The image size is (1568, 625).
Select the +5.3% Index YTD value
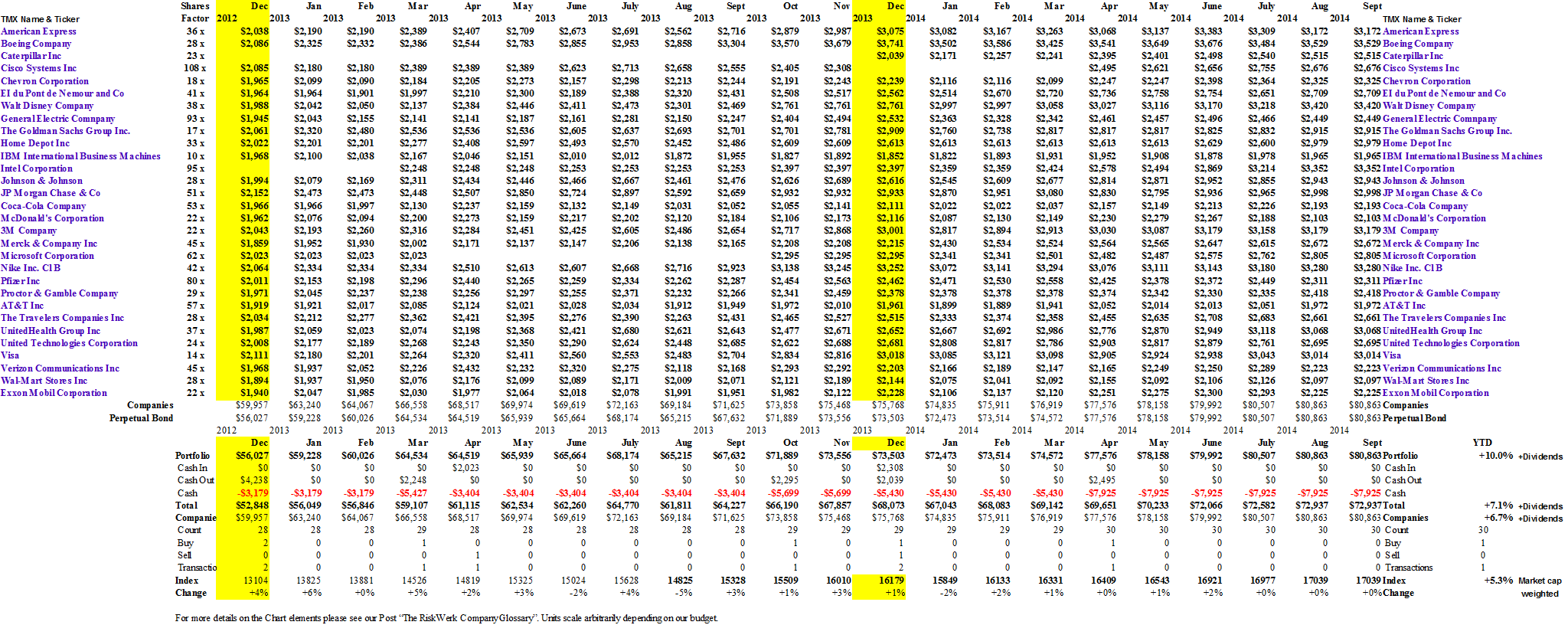click(1498, 581)
